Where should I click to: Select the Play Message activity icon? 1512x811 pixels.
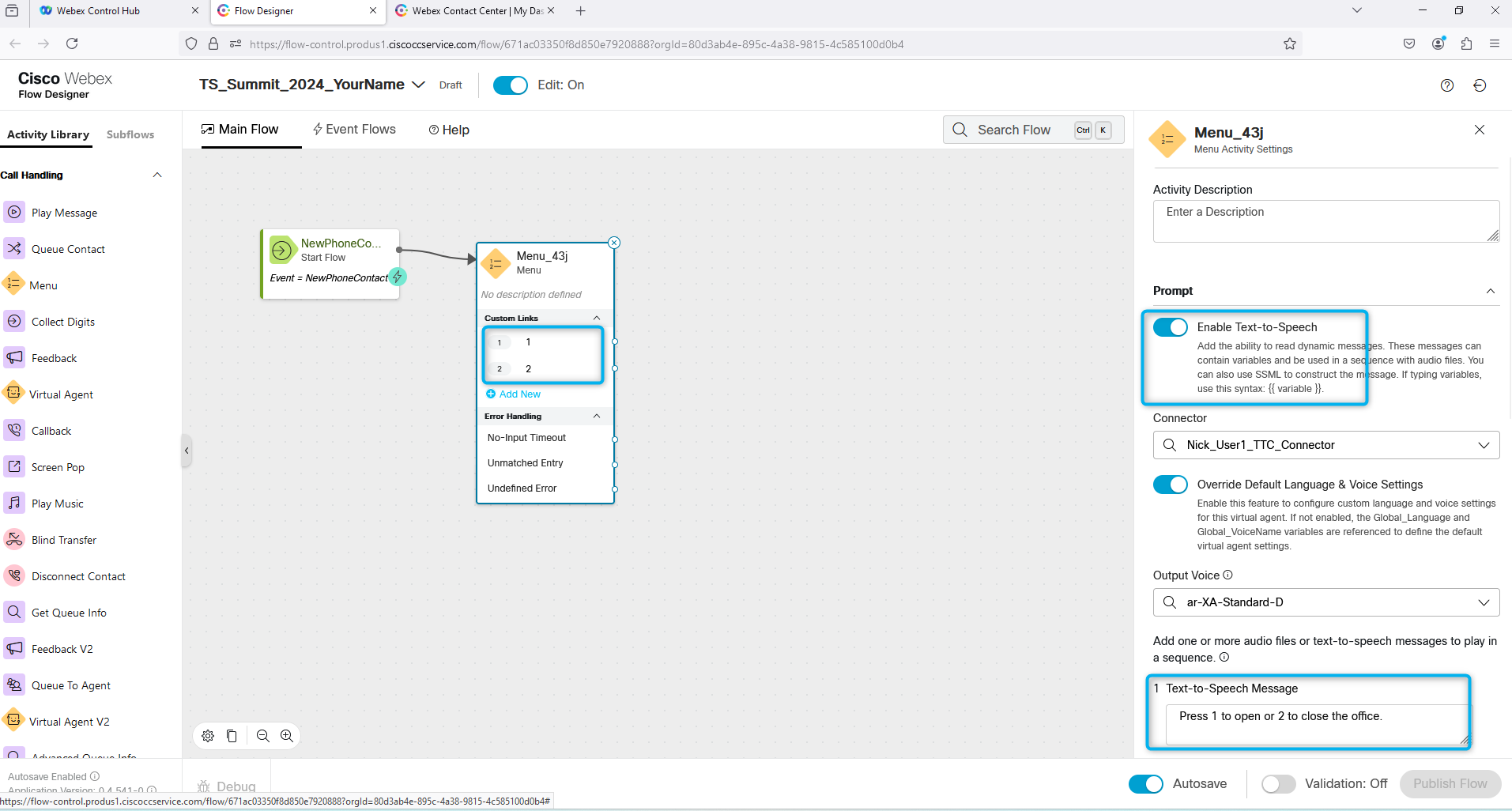[14, 212]
